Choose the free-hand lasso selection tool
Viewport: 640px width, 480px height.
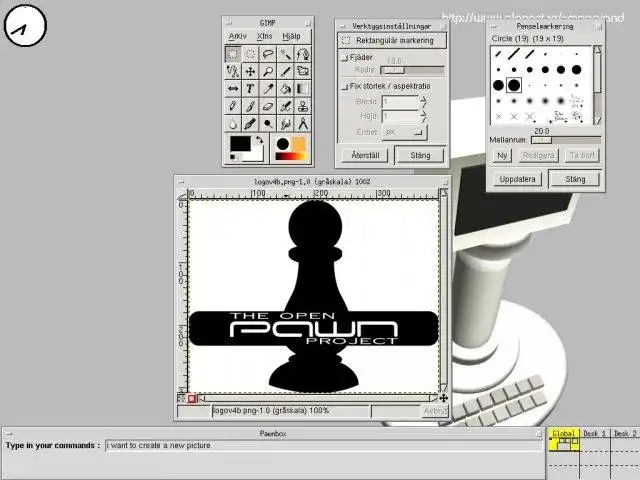(x=268, y=53)
